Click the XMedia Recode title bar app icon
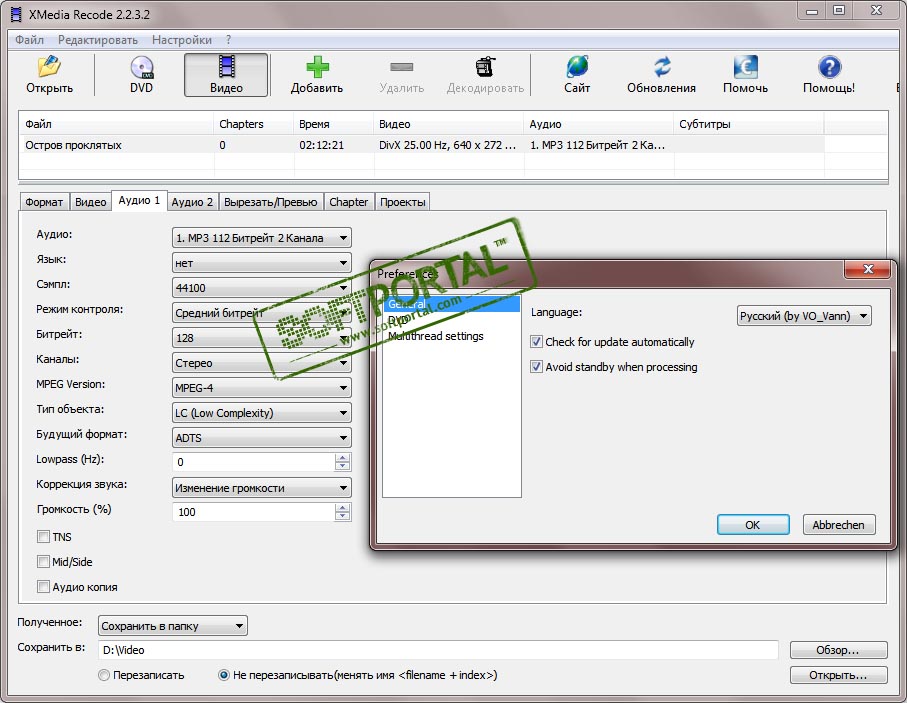 (x=16, y=14)
